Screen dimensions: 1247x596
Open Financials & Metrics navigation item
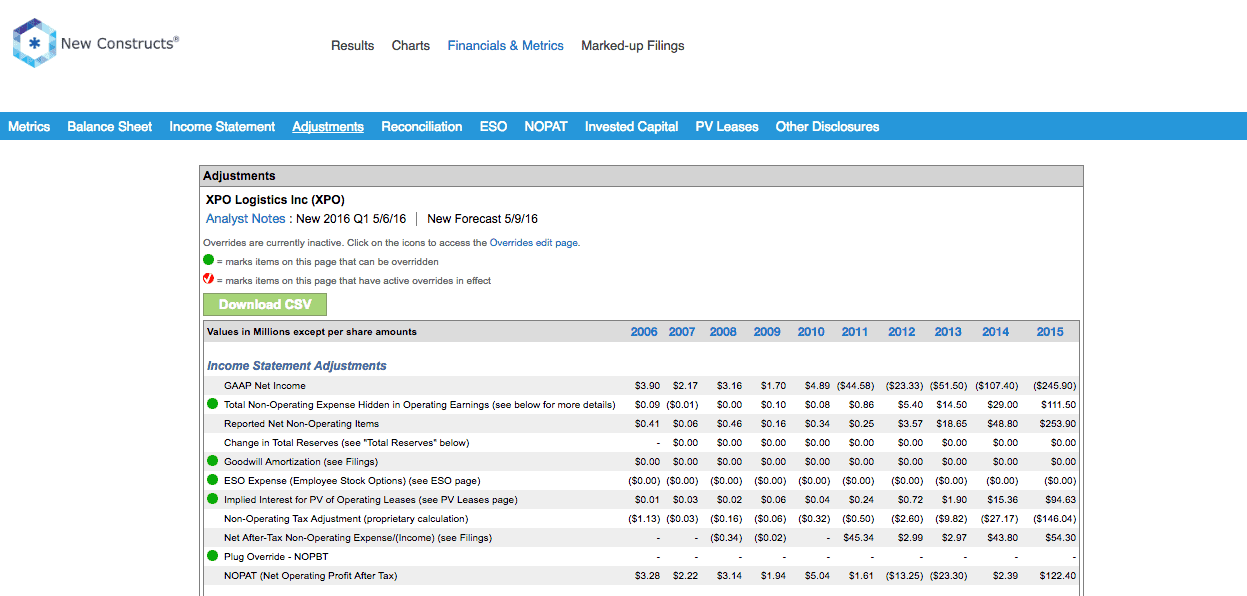pyautogui.click(x=506, y=46)
